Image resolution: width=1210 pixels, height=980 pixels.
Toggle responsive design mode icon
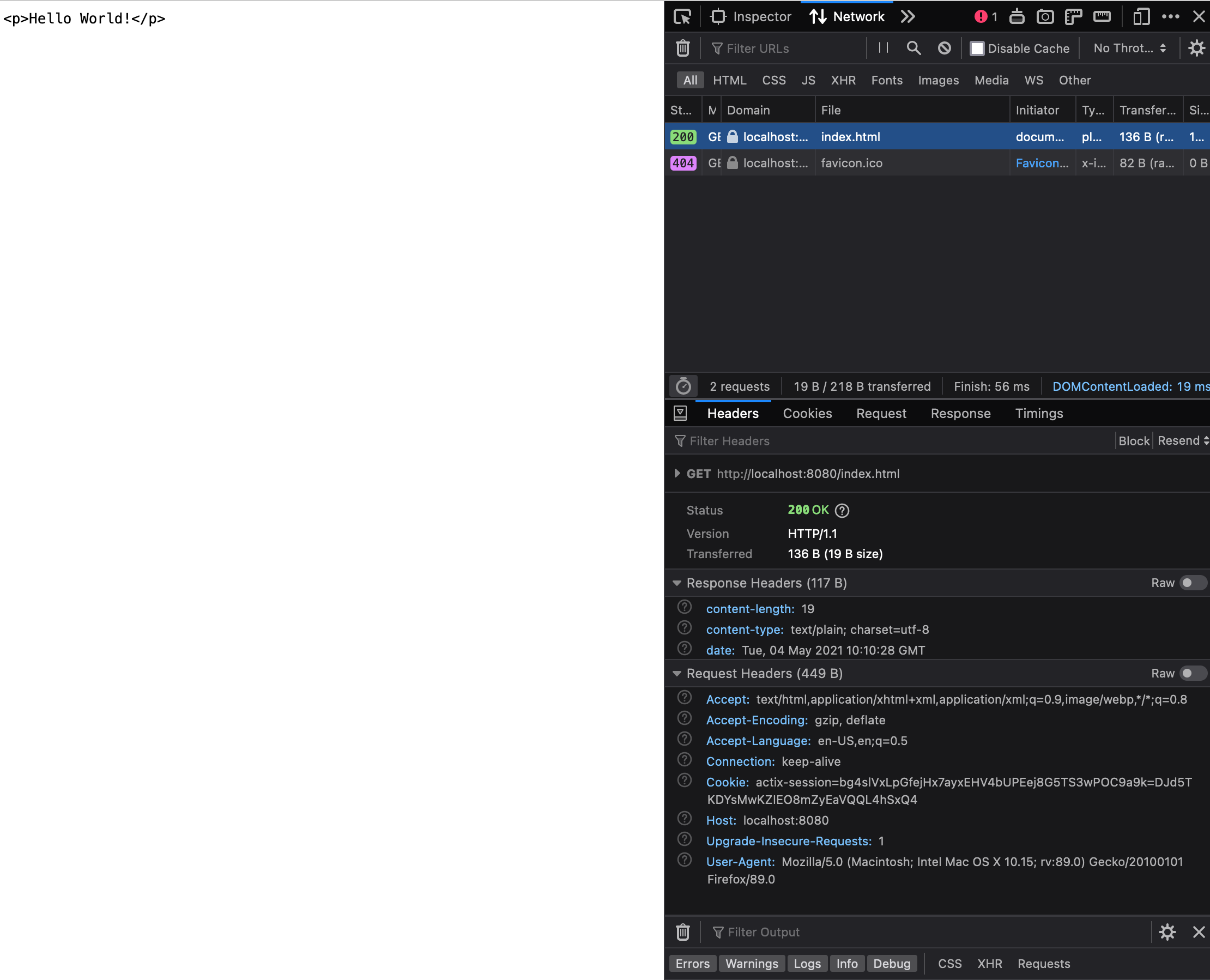pos(1141,16)
